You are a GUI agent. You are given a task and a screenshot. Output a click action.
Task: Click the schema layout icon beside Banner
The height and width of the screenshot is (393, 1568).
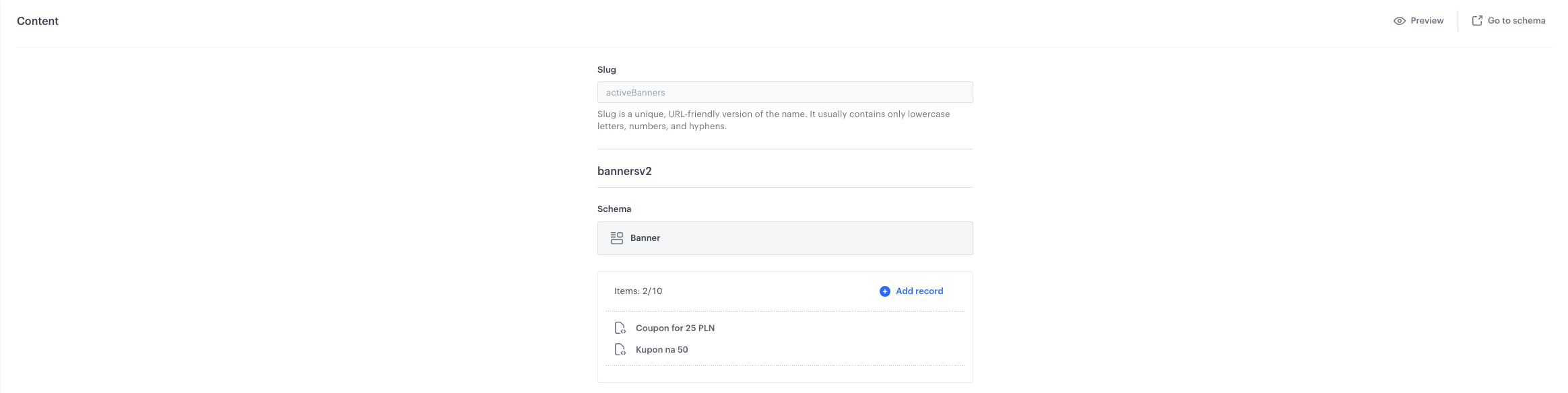[616, 238]
